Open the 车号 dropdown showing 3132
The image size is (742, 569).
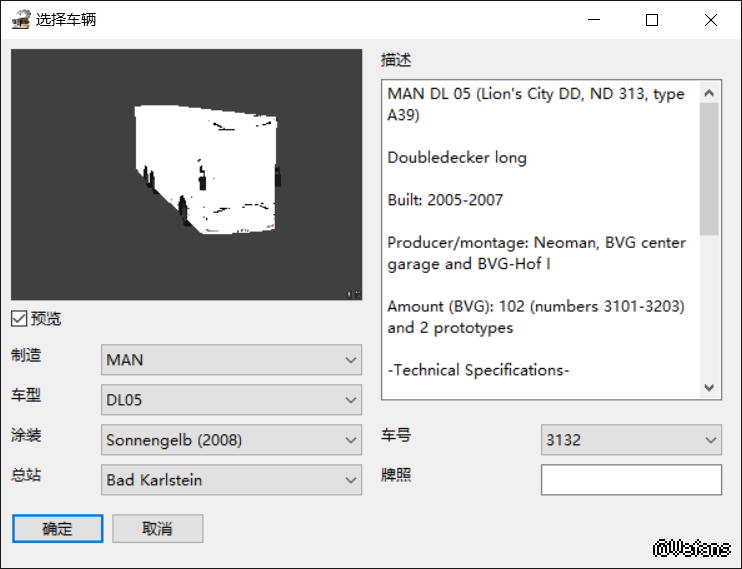(x=630, y=440)
